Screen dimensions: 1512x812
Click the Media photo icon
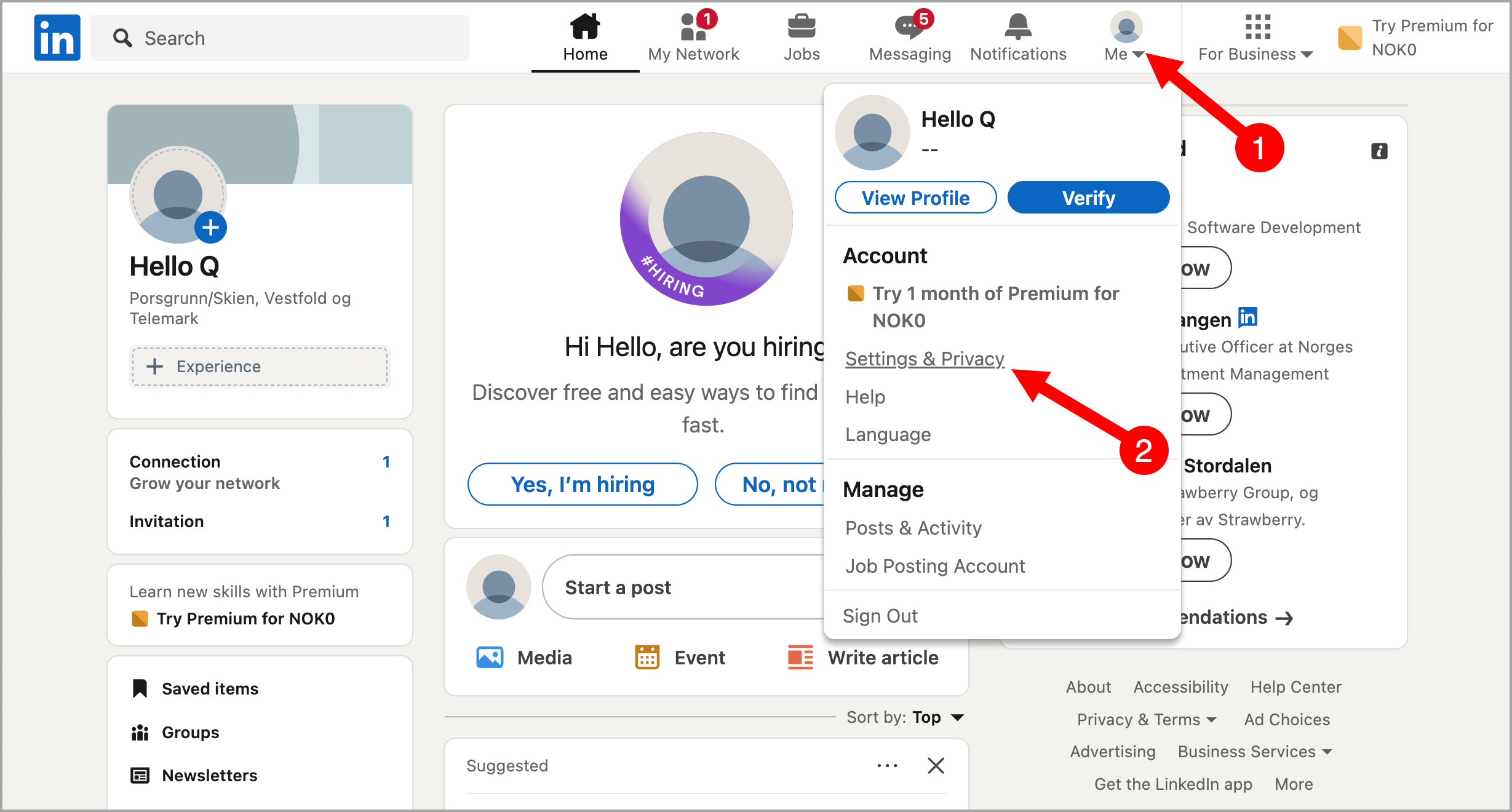tap(490, 658)
